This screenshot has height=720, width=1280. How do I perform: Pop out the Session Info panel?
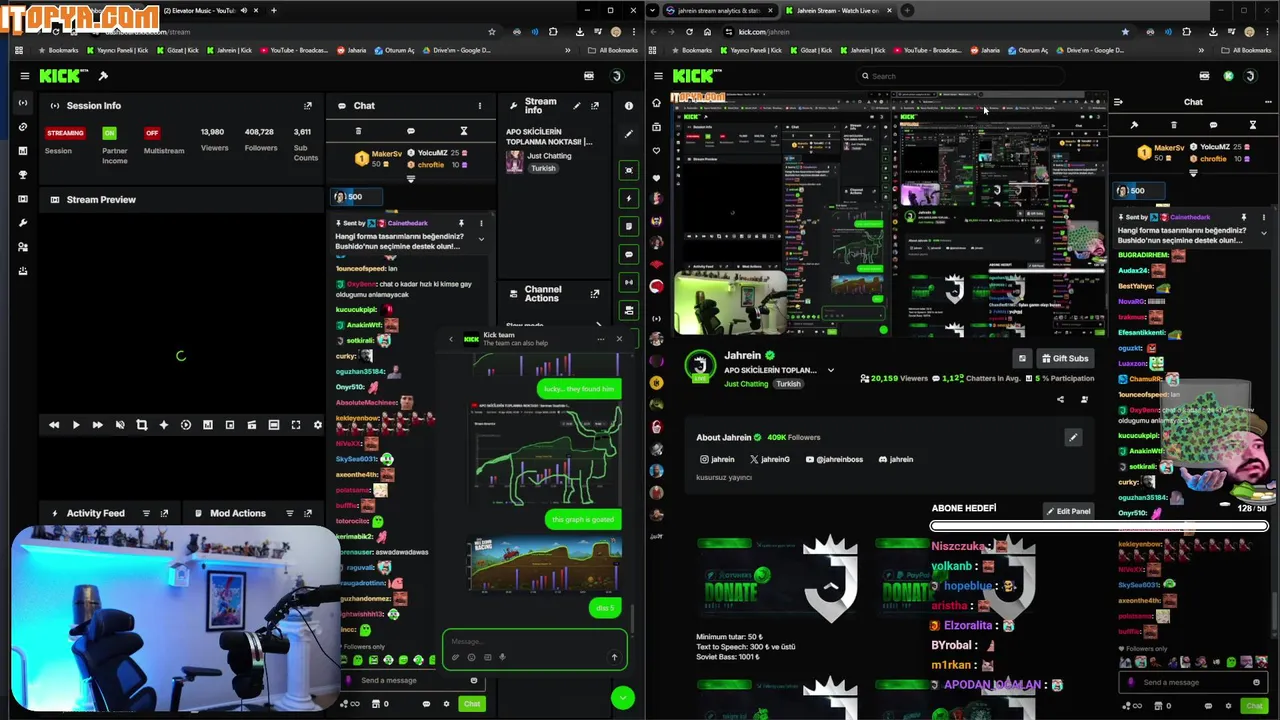(308, 105)
